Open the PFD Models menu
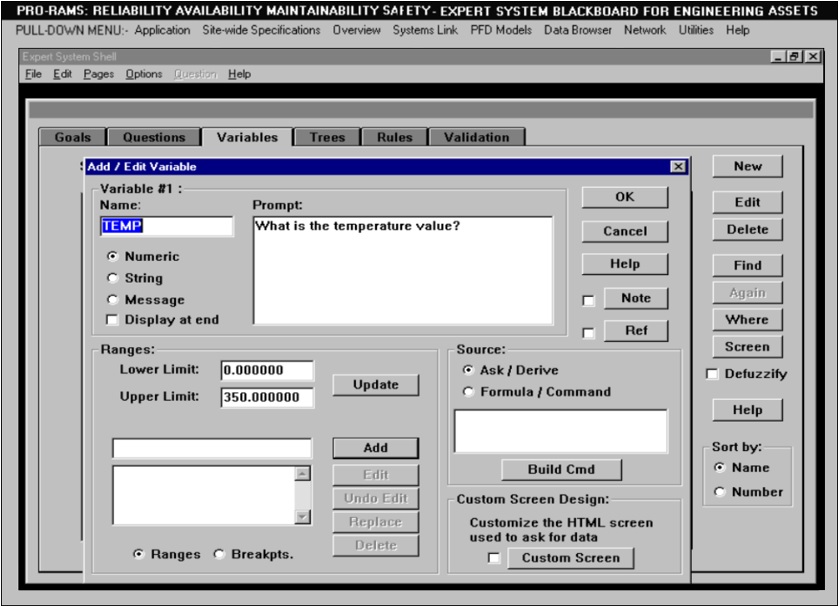This screenshot has height=607, width=839. point(501,30)
